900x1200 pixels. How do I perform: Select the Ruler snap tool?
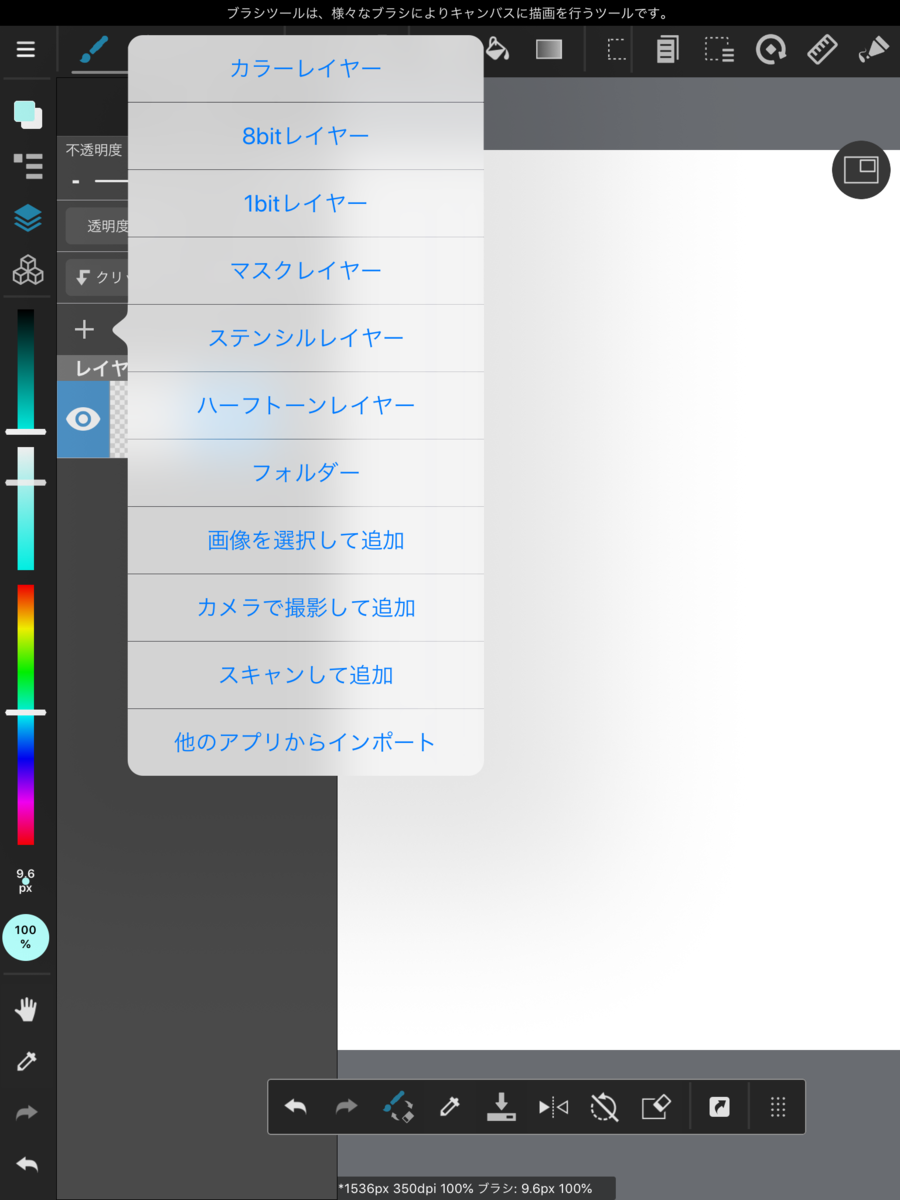click(x=822, y=49)
